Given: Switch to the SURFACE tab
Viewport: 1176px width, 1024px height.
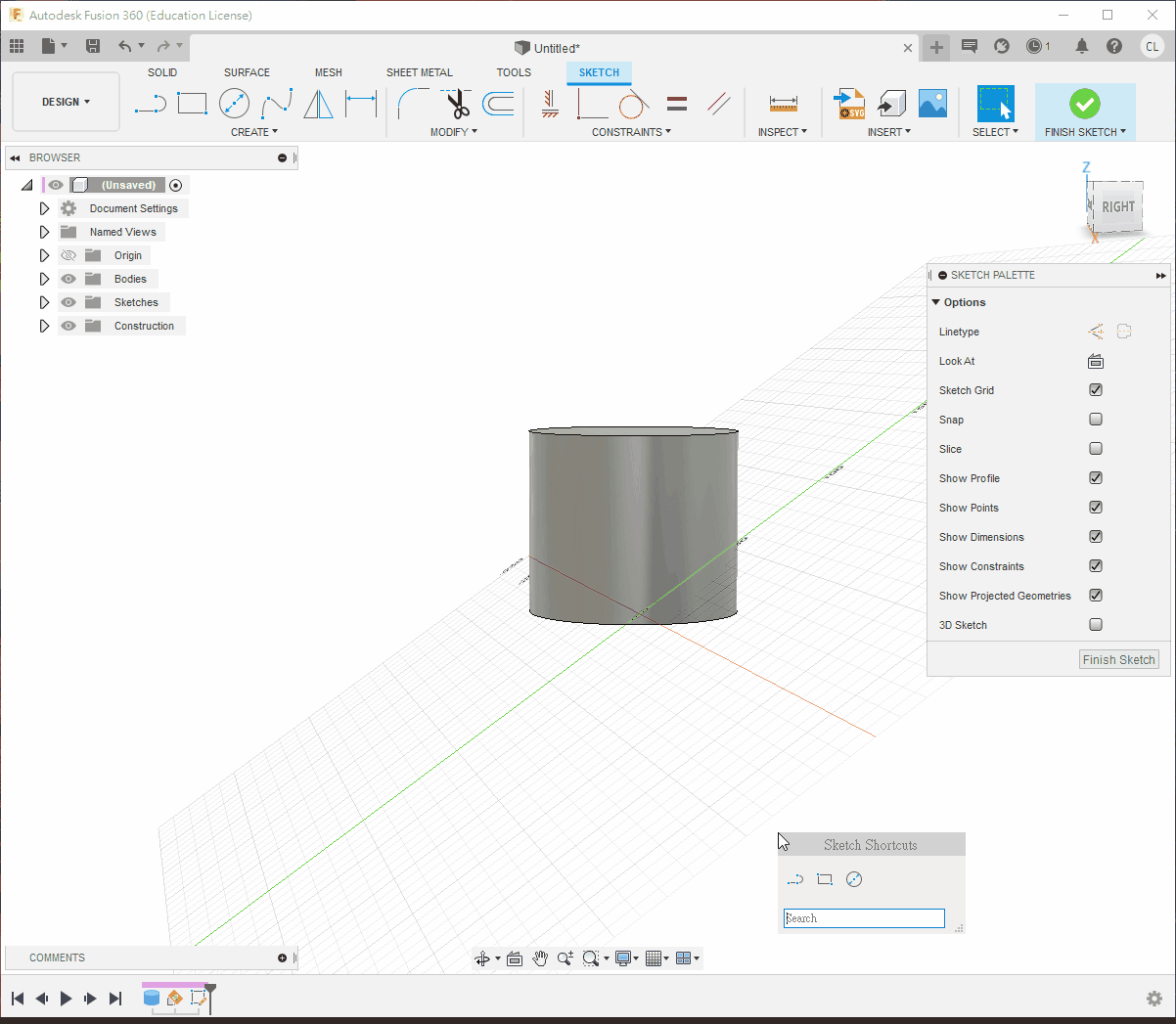Looking at the screenshot, I should (247, 72).
